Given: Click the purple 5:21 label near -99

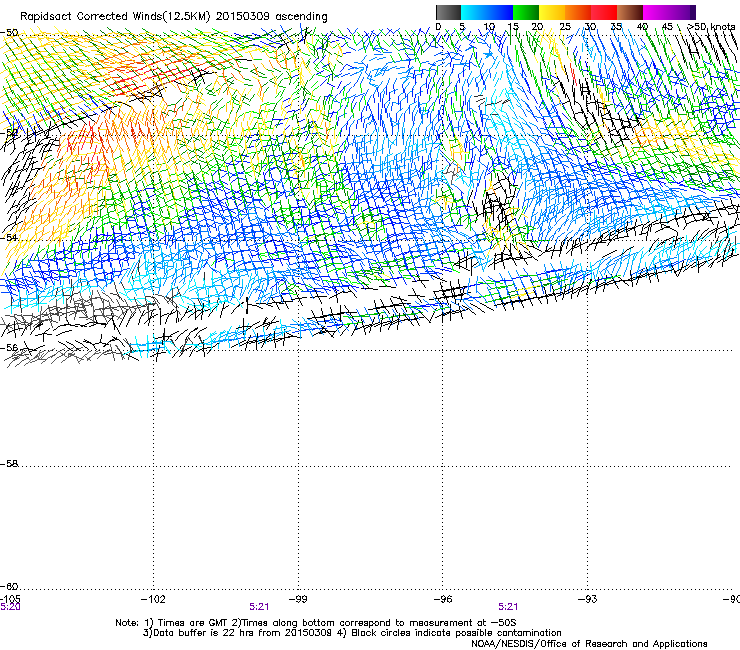Looking at the screenshot, I should click(x=259, y=607).
